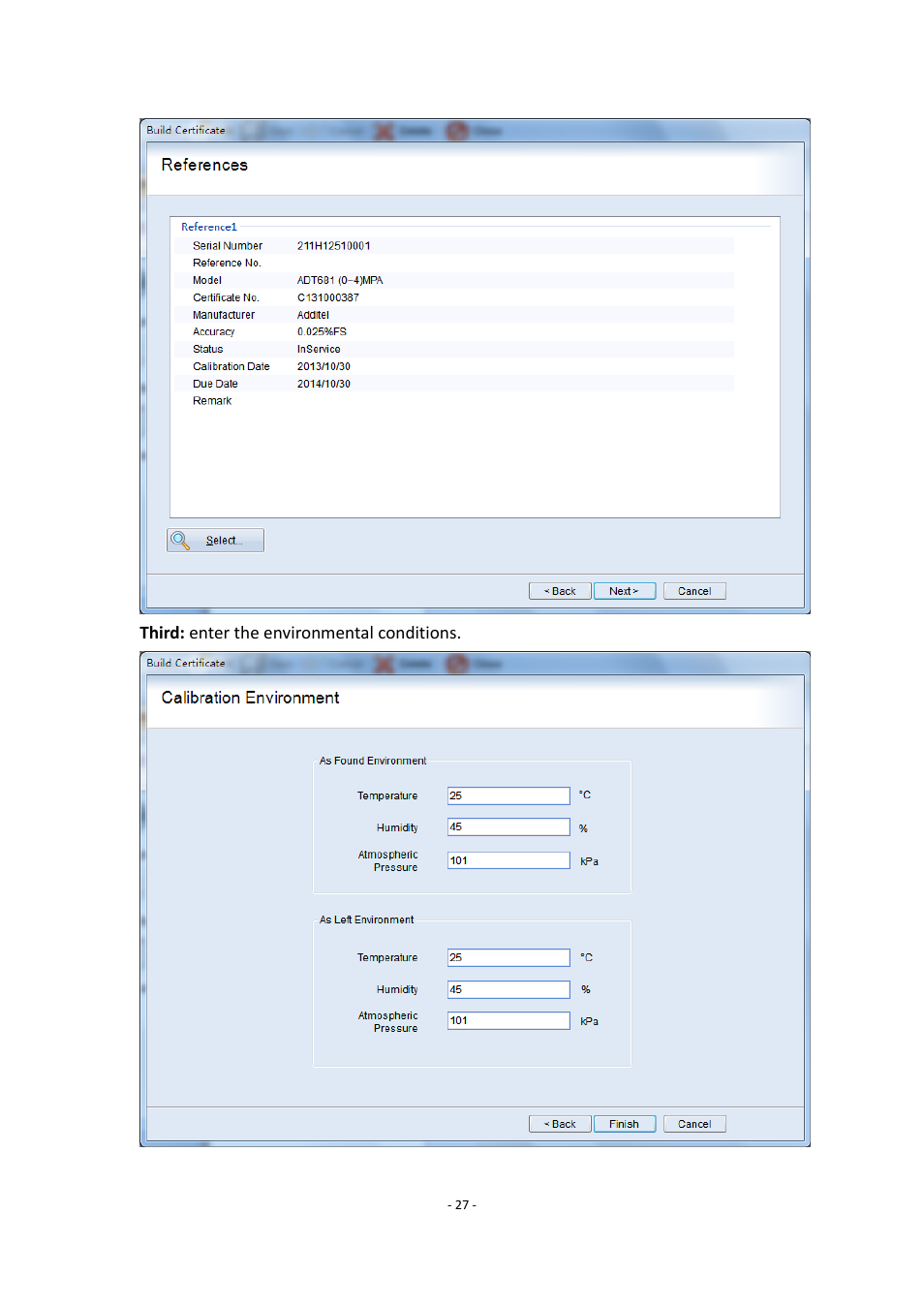Focus the As Found Humidity field

508,827
